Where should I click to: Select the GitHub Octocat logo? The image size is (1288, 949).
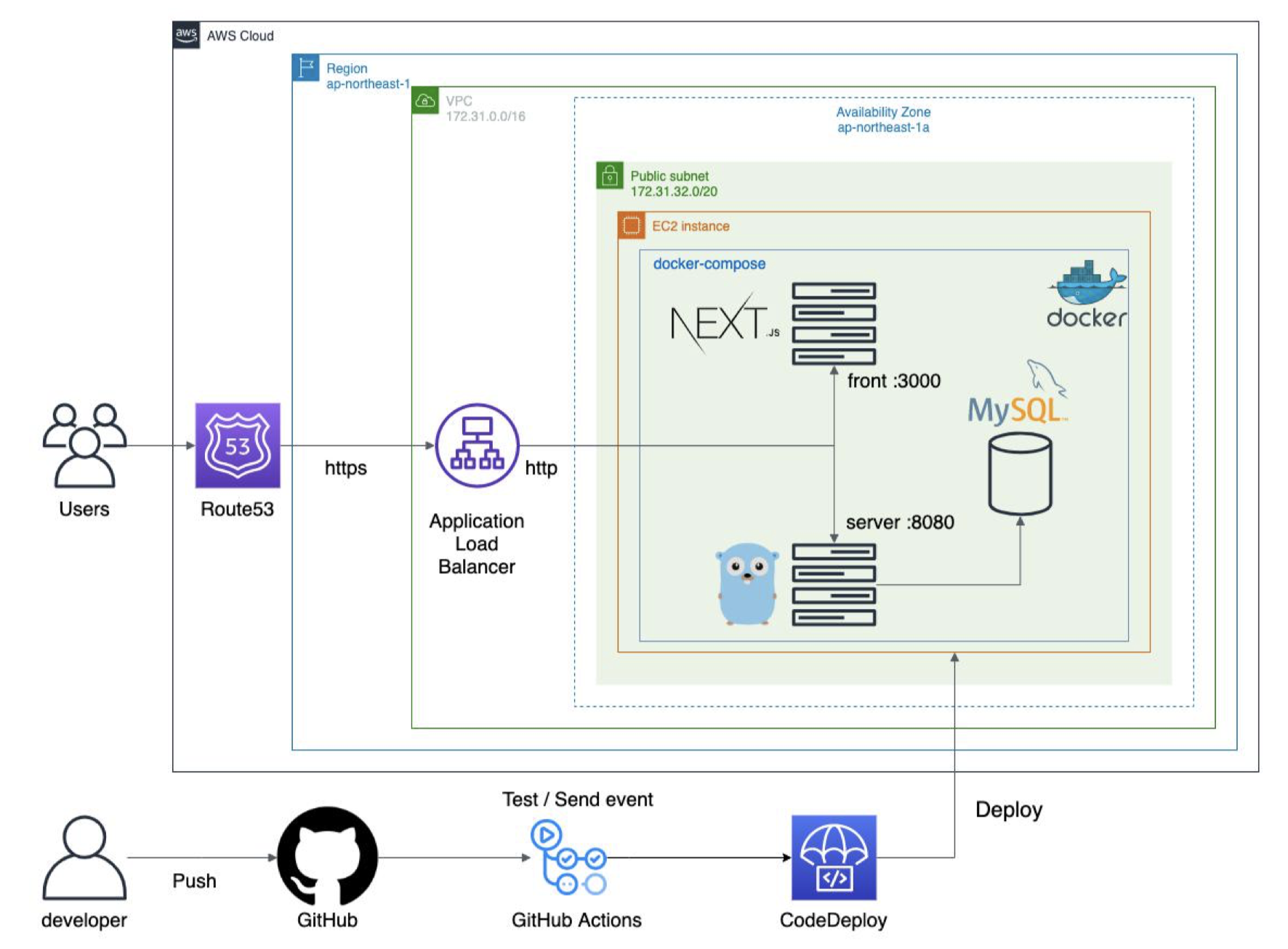click(327, 857)
